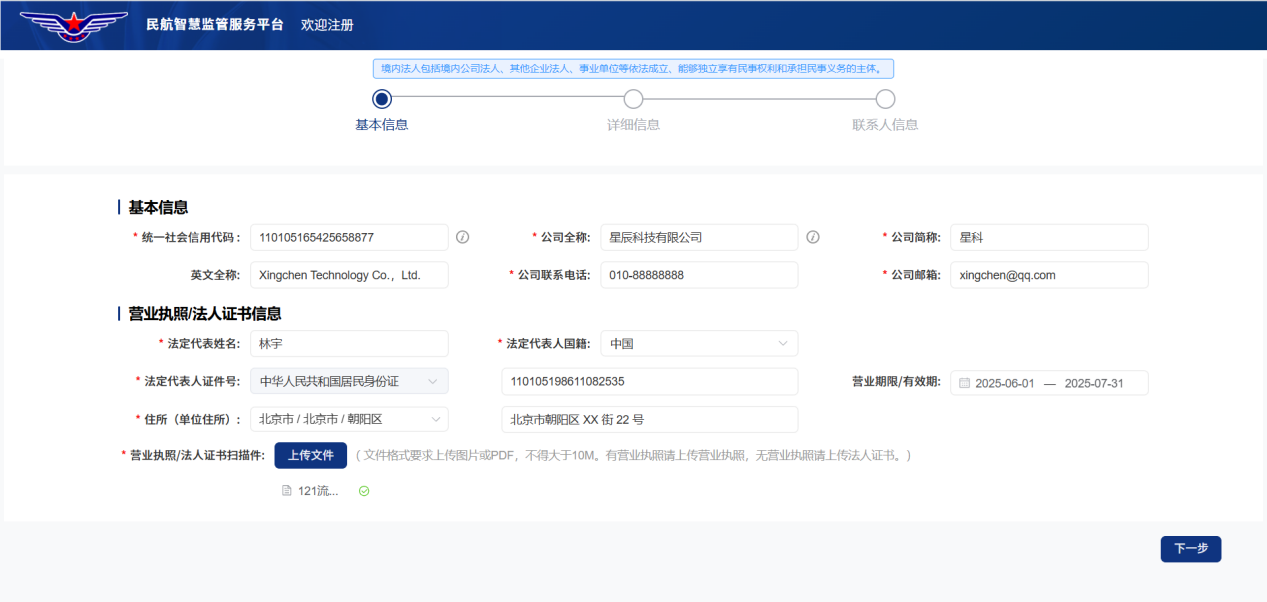Screen dimensions: 1267x602
Task: Click the 法定代表人姓名 input with 林宇
Action: click(x=349, y=343)
